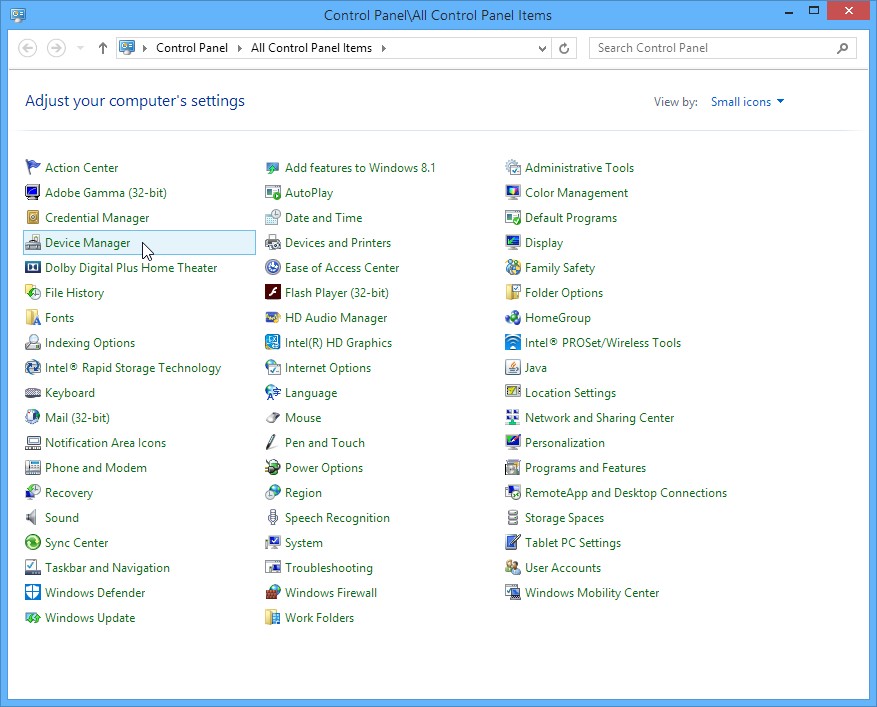Click the Color Management icon

point(513,192)
